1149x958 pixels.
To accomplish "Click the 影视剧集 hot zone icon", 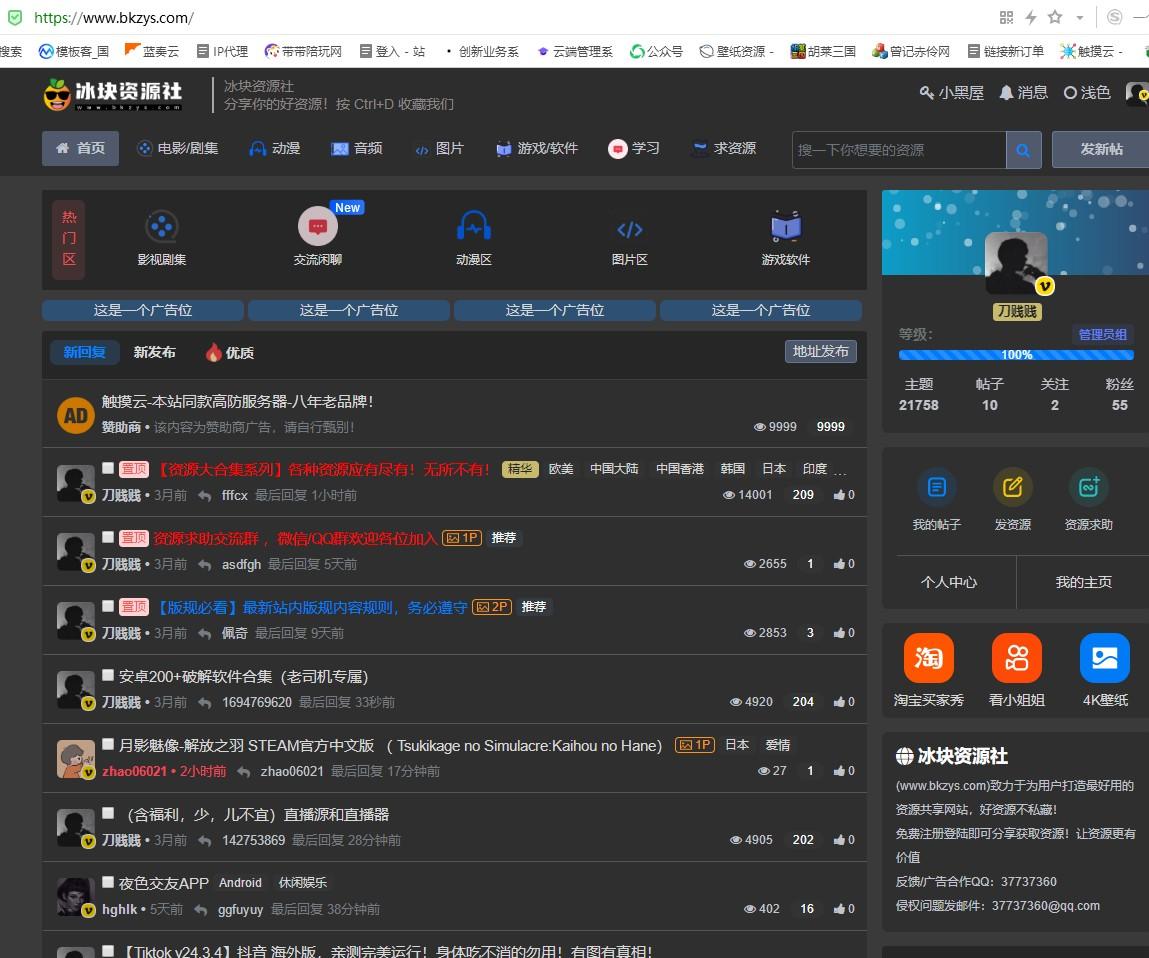I will coord(162,228).
